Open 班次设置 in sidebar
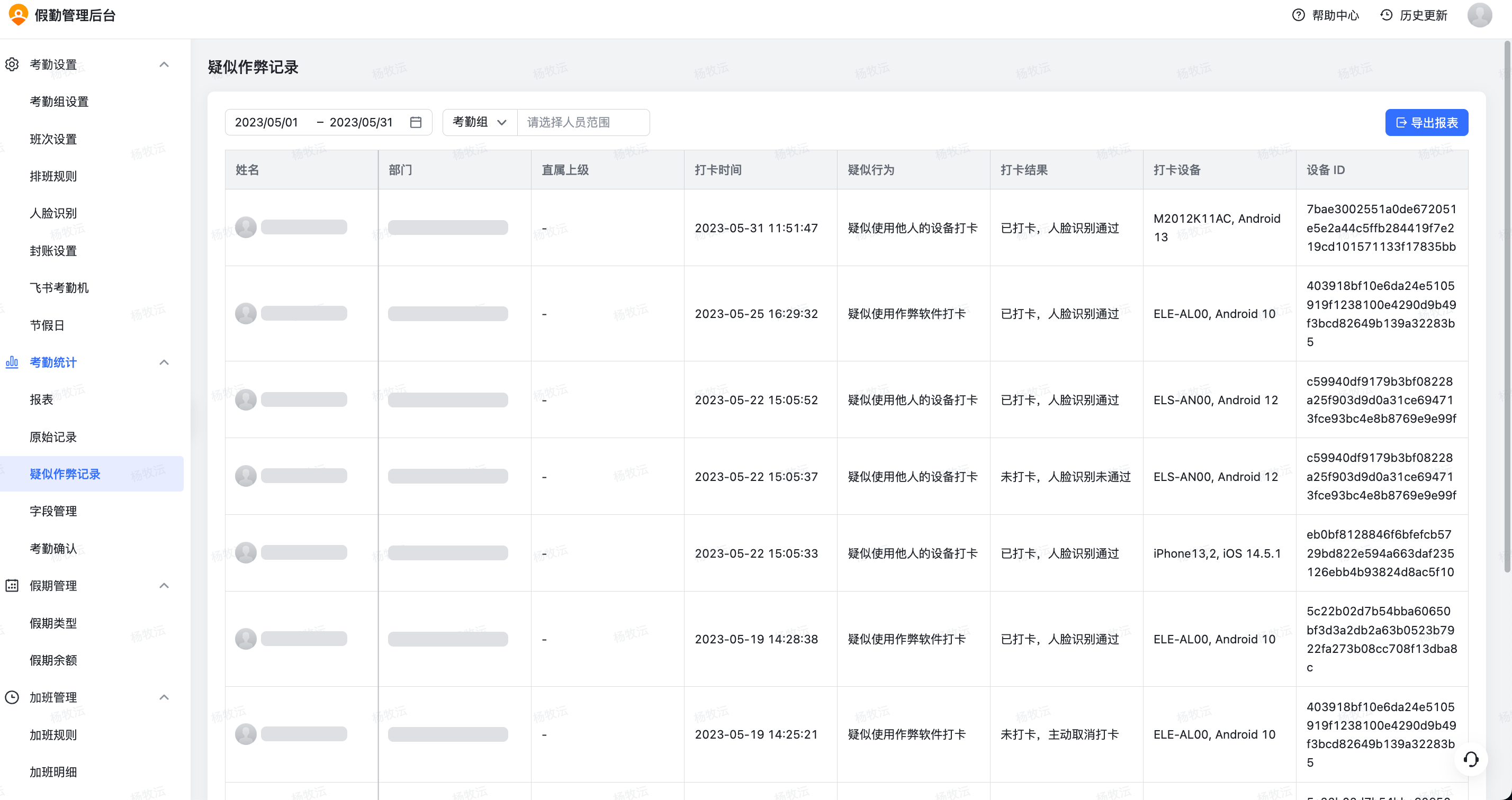This screenshot has height=800, width=1512. [x=53, y=139]
